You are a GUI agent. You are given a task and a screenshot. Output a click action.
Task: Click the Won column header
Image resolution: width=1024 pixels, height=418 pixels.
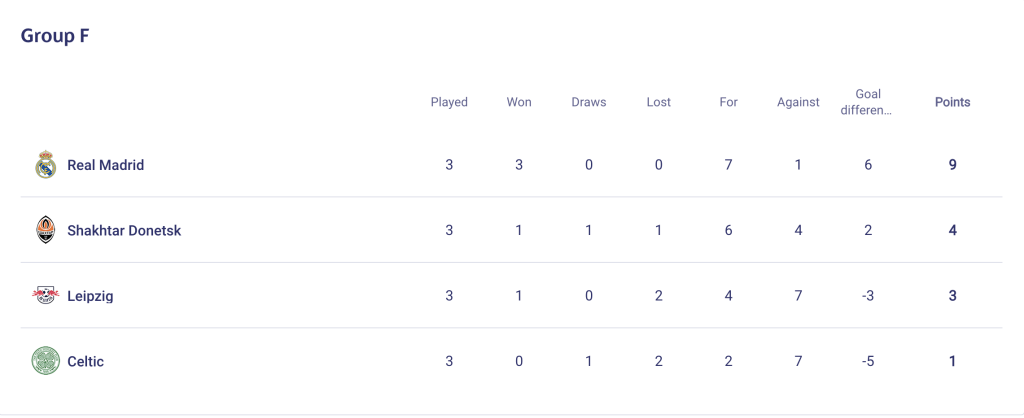(x=519, y=102)
